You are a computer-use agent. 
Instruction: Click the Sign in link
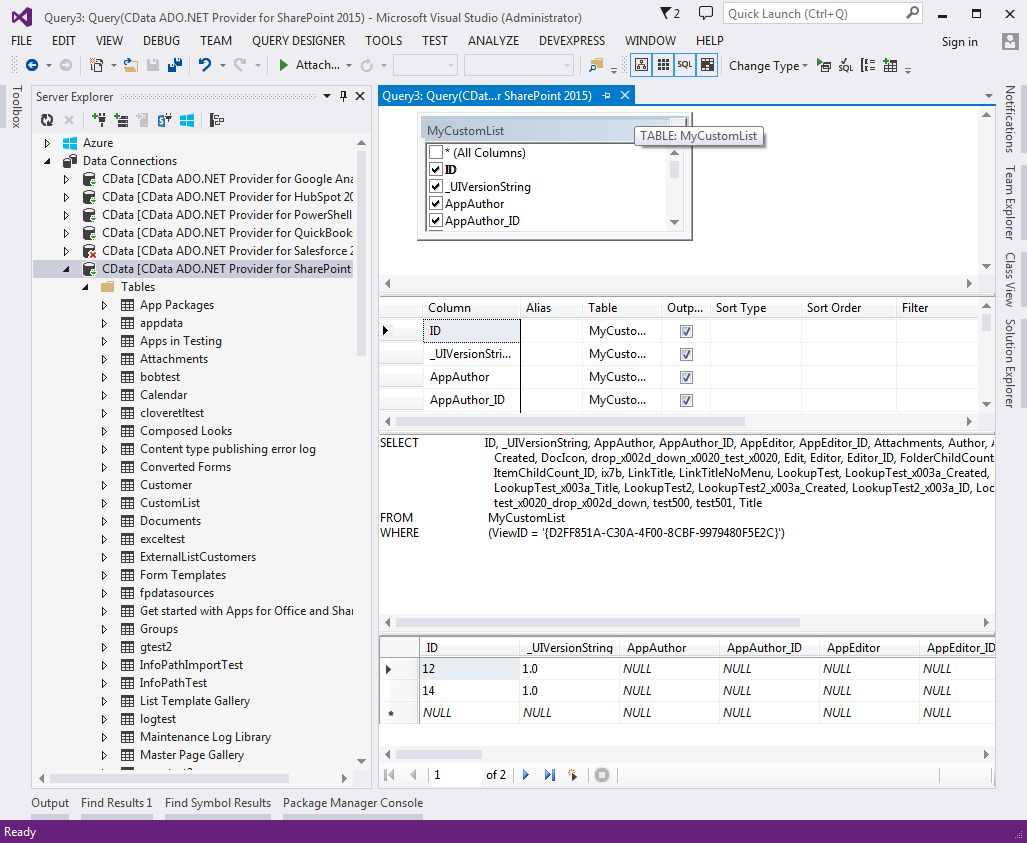coord(959,41)
